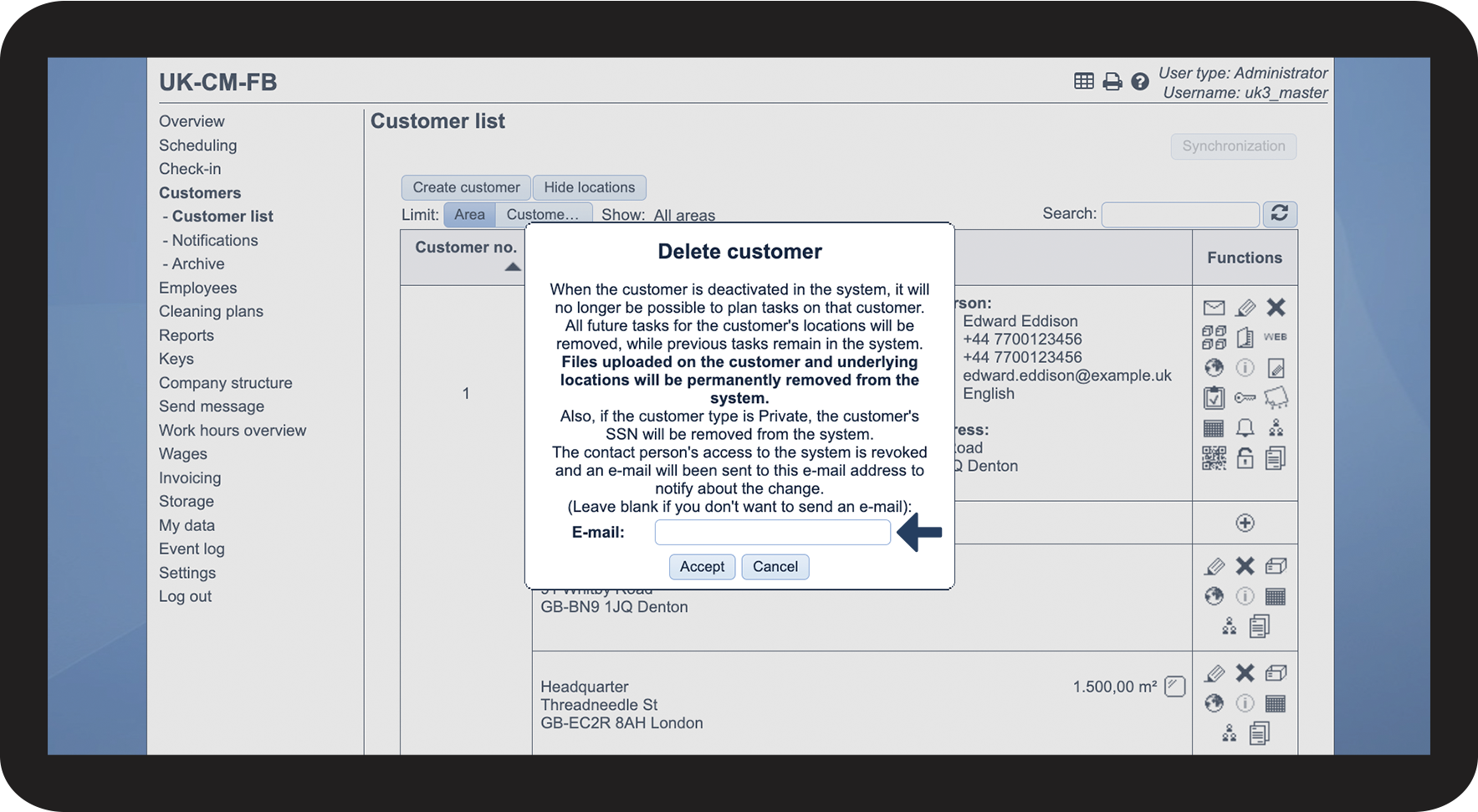The height and width of the screenshot is (812, 1478).
Task: Open help via the question mark icon
Action: point(1139,82)
